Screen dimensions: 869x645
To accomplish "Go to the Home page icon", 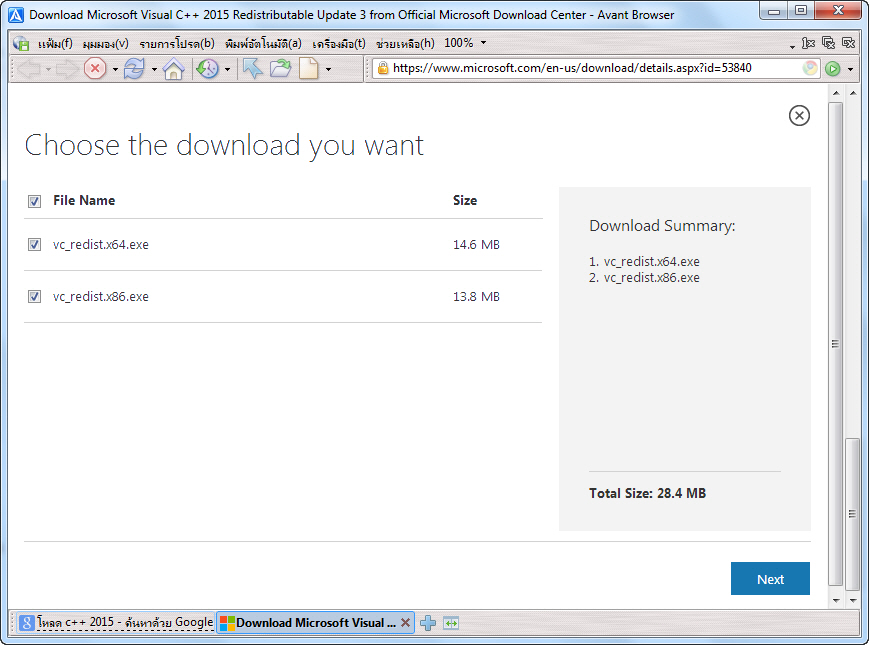I will (173, 69).
